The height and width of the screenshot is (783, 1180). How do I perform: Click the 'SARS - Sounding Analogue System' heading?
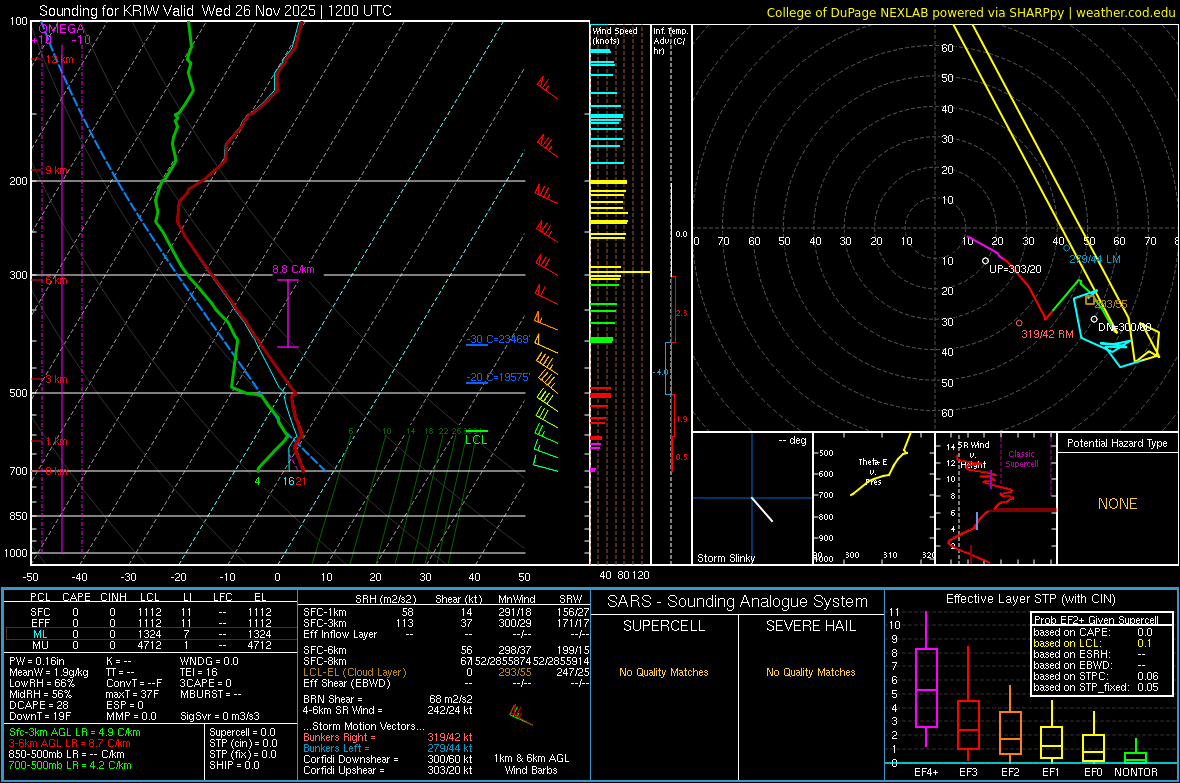pyautogui.click(x=737, y=602)
